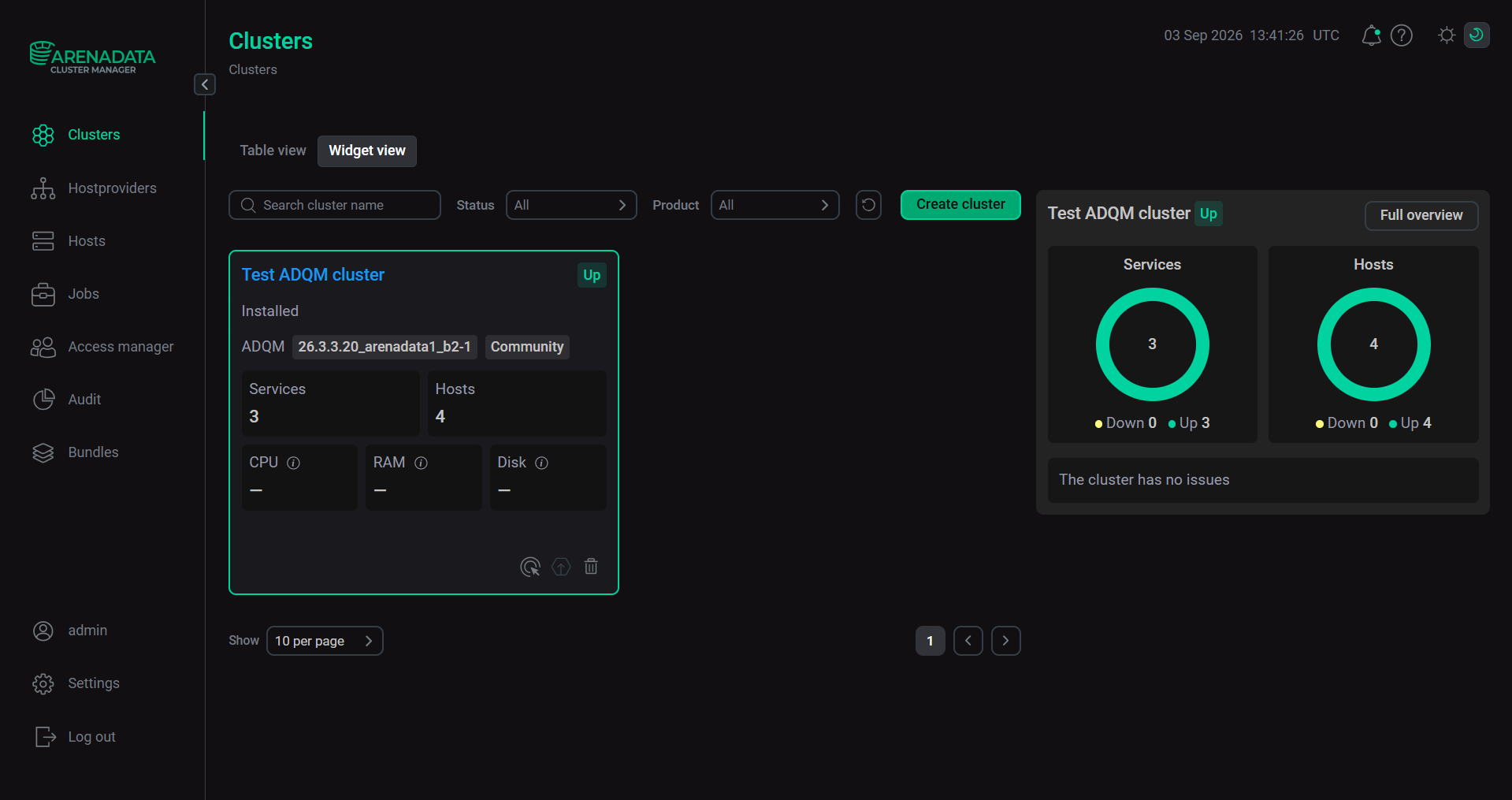Go to the previous page arrow
The image size is (1512, 800).
968,641
